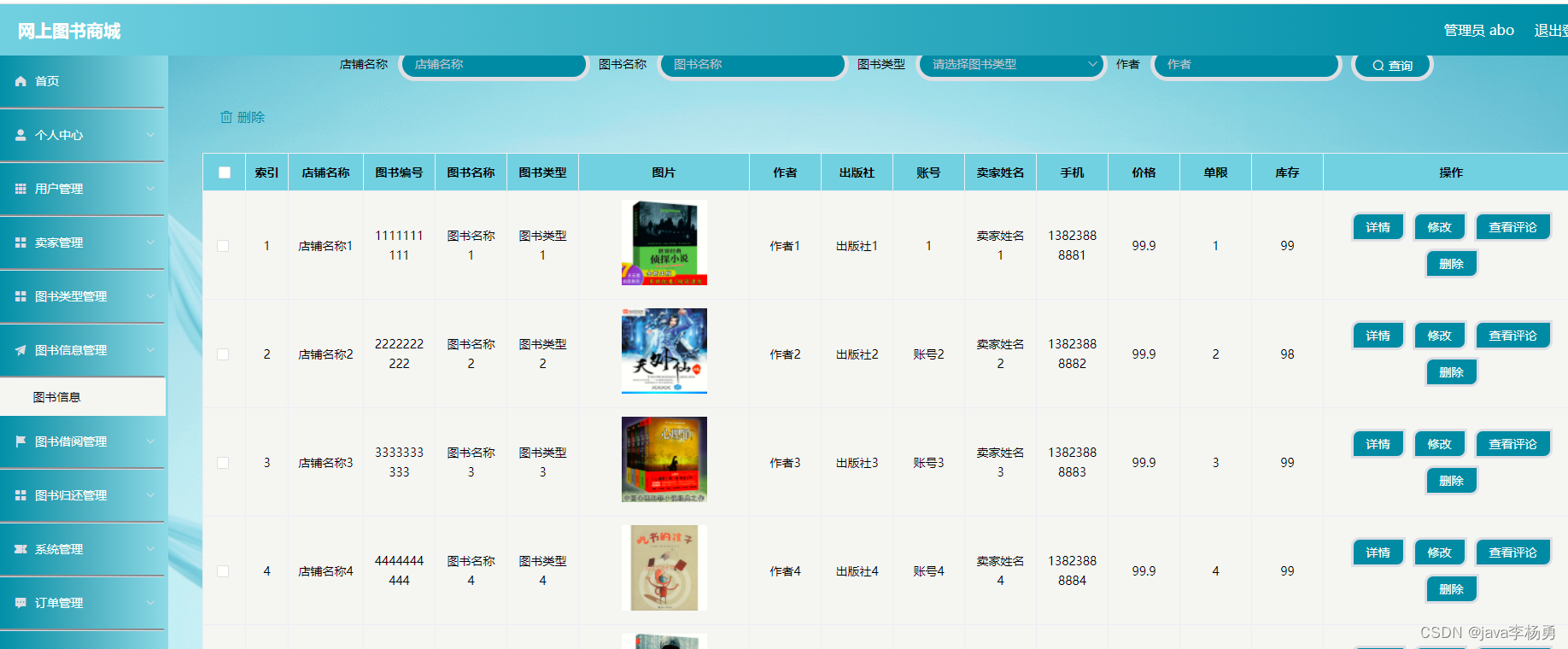
Task: Click the 图书名称 search input
Action: pos(752,65)
